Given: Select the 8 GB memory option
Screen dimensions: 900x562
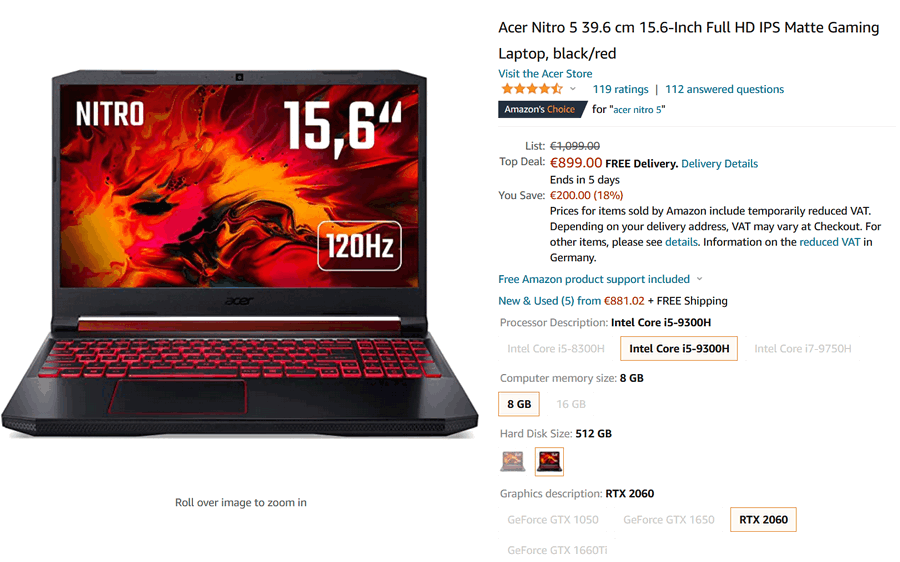Looking at the screenshot, I should (519, 404).
